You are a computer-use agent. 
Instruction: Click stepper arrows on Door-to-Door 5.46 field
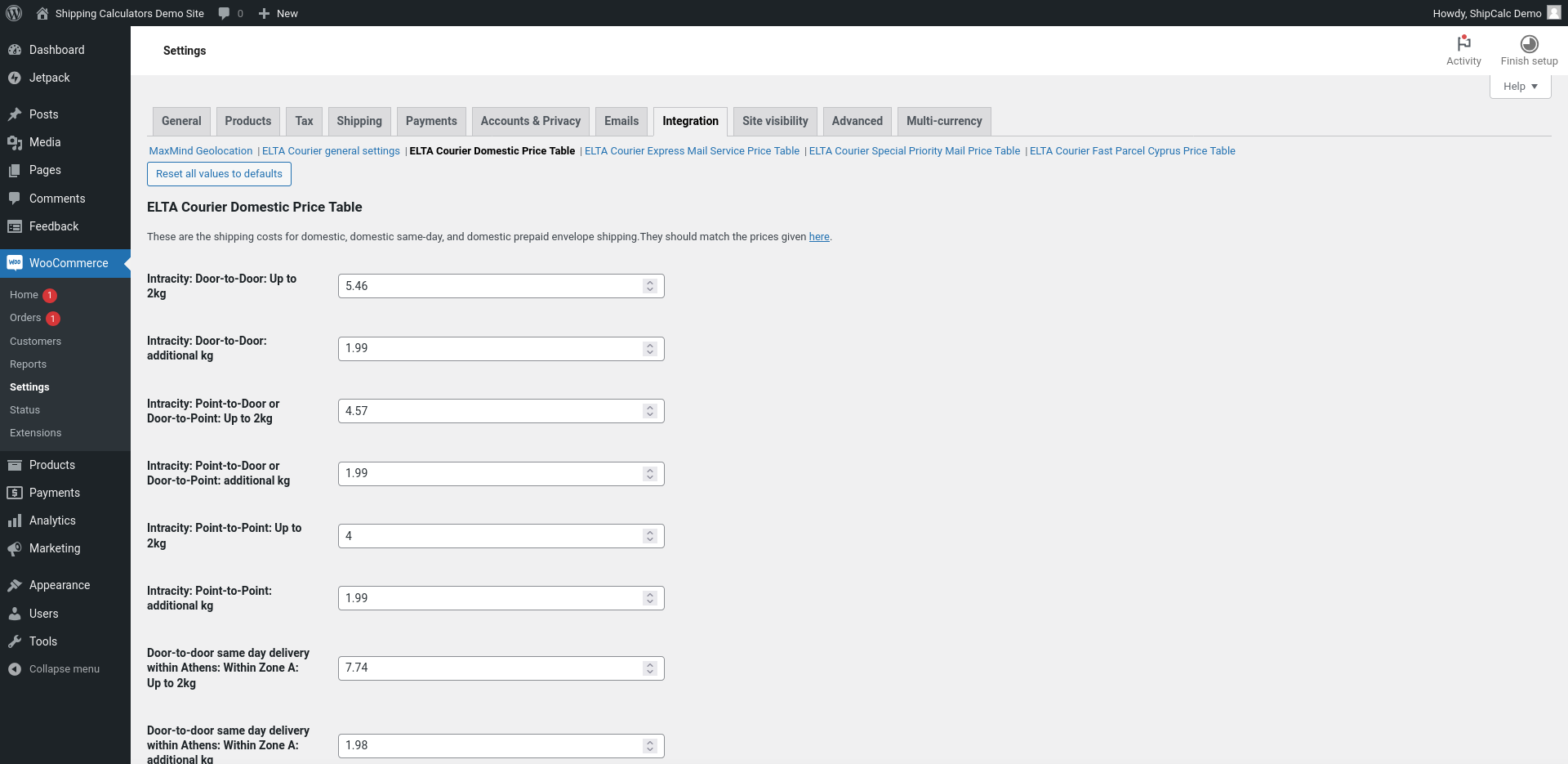coord(650,286)
